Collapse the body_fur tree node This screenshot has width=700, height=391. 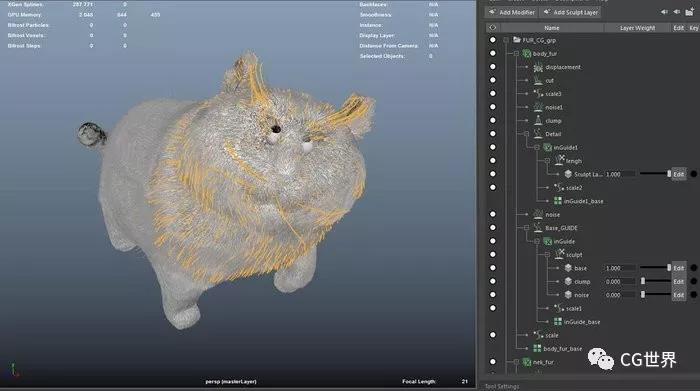pyautogui.click(x=516, y=54)
